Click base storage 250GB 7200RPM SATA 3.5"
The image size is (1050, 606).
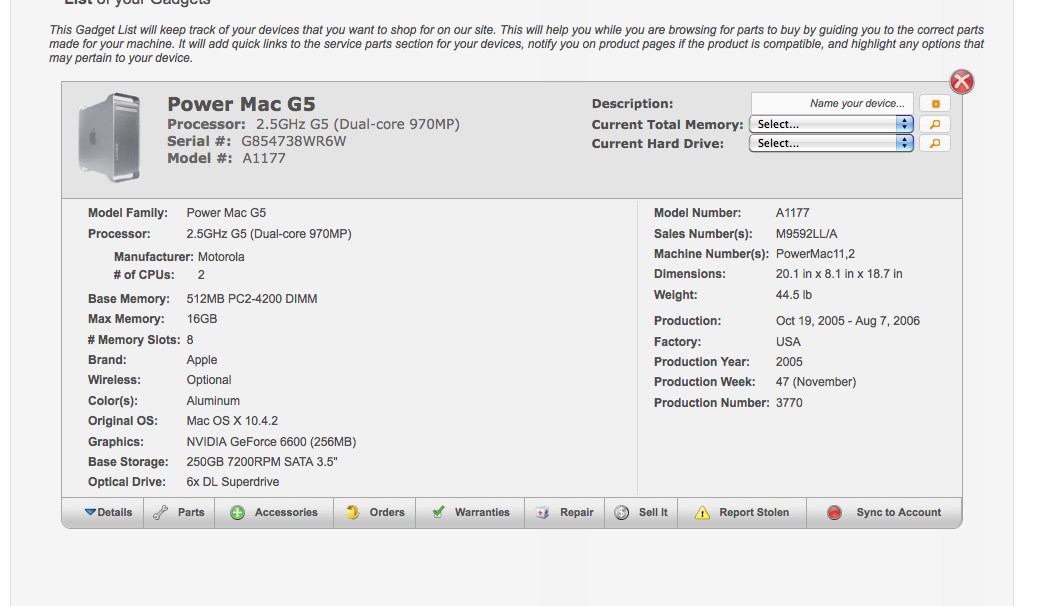click(x=262, y=462)
